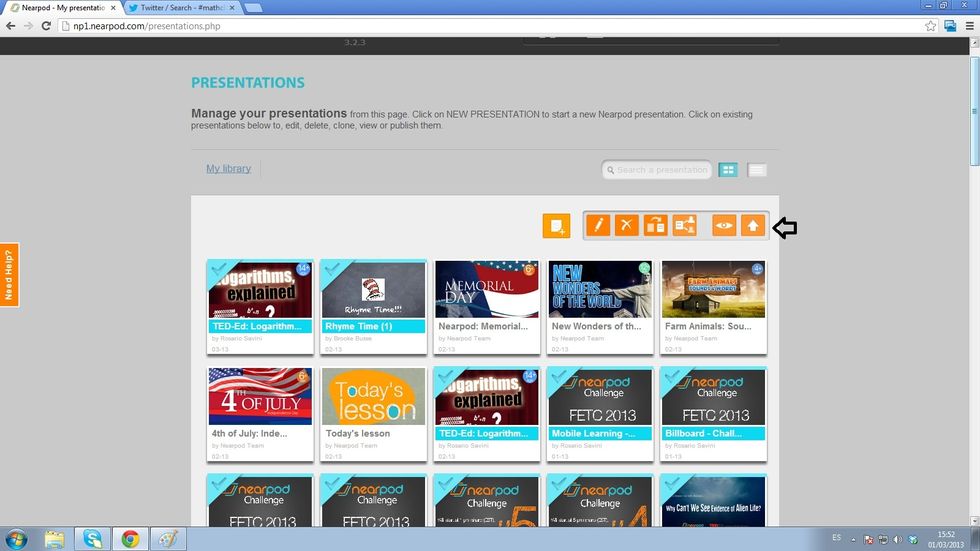Click the pencil Edit presentation icon
This screenshot has width=980, height=551.
tap(598, 226)
